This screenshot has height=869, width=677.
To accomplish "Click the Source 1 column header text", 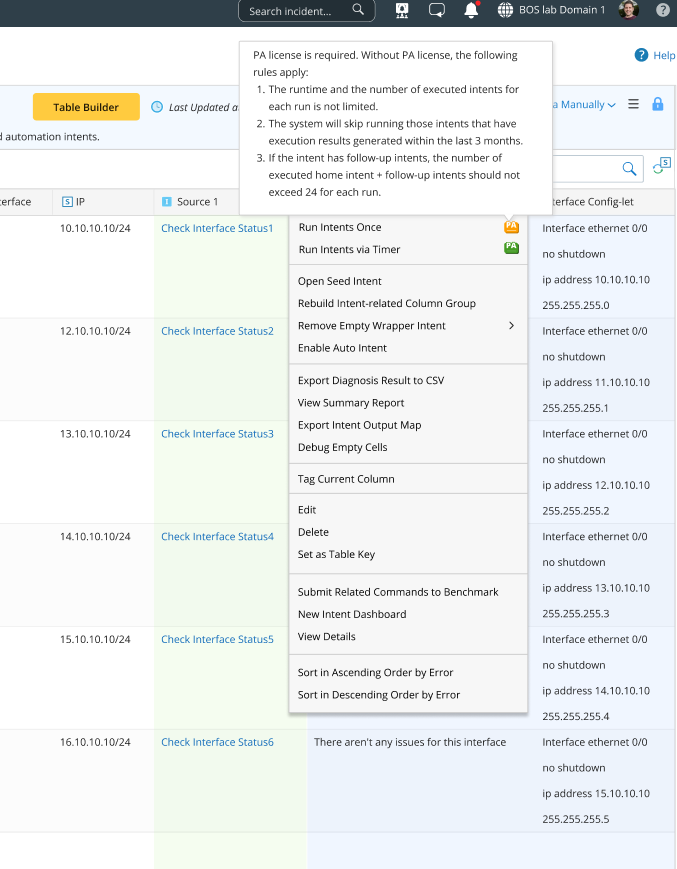I will [197, 202].
